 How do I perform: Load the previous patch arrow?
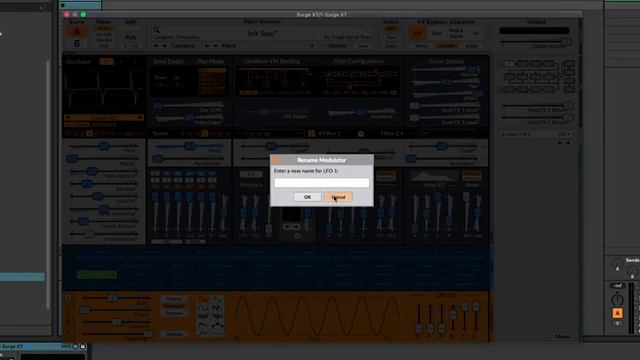(x=207, y=46)
